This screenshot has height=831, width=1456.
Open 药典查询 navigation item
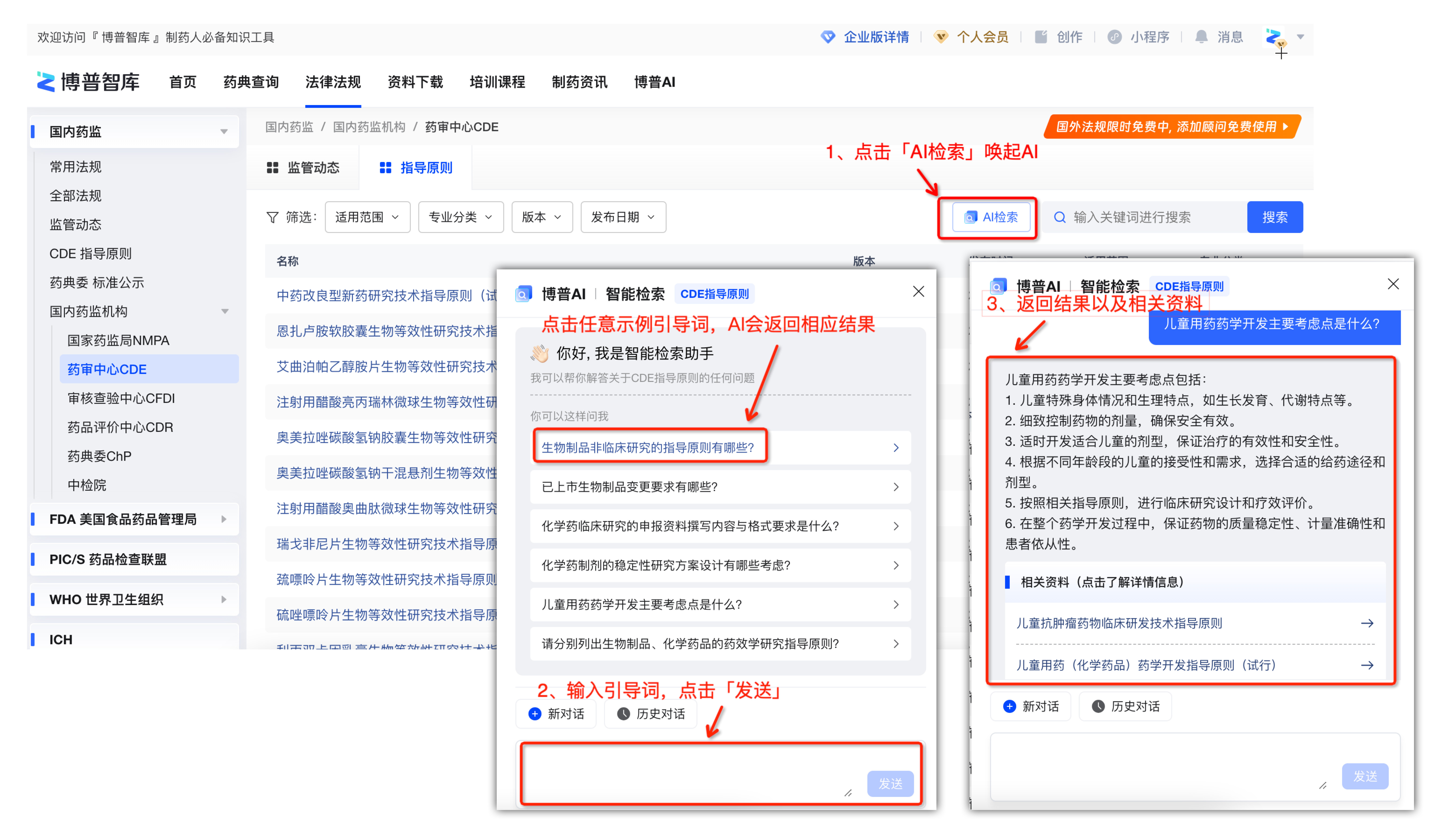(251, 82)
